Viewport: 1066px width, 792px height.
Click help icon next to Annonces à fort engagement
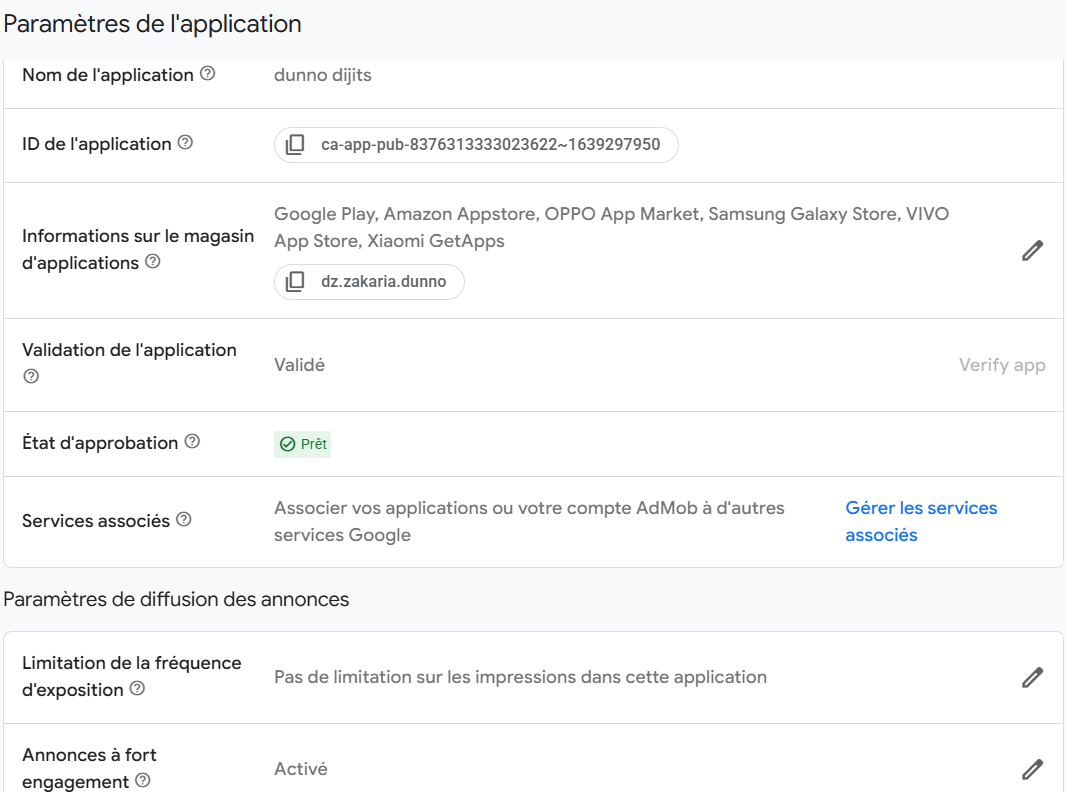click(143, 781)
